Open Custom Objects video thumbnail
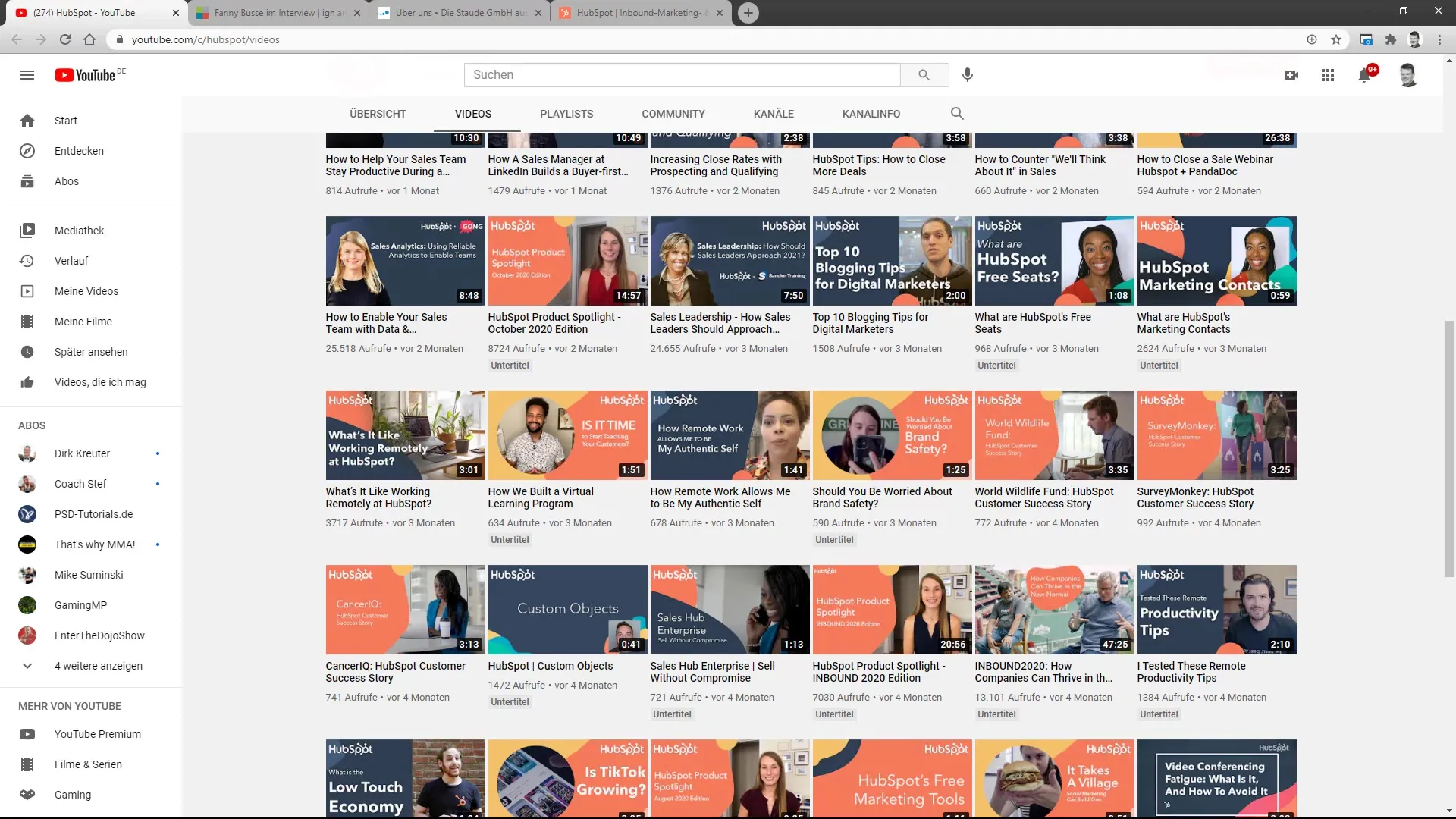Screen dimensions: 1456x819 (x=567, y=610)
